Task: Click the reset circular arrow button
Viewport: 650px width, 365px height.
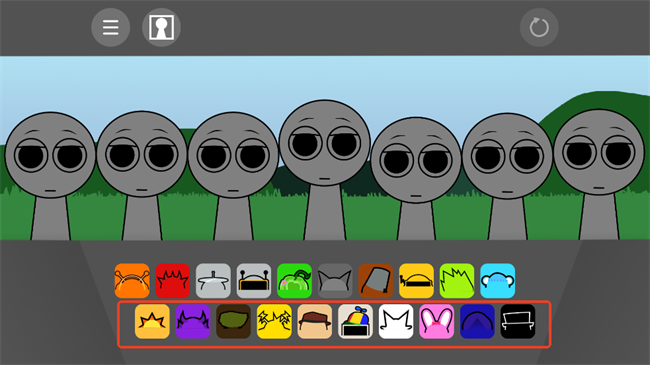Action: [x=539, y=27]
